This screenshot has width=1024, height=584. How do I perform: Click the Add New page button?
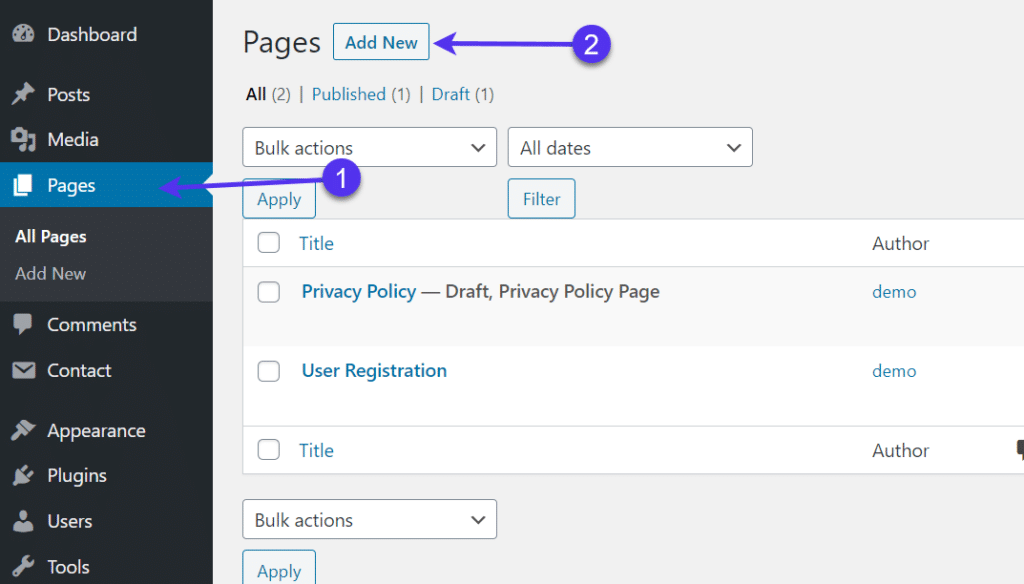click(381, 42)
